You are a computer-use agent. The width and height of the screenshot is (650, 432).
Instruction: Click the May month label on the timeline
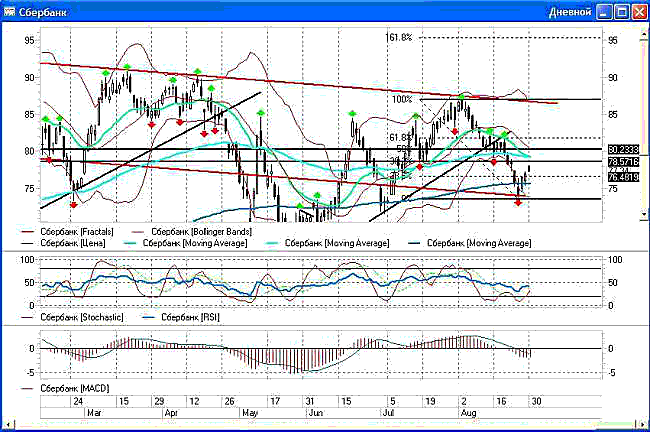tap(250, 413)
